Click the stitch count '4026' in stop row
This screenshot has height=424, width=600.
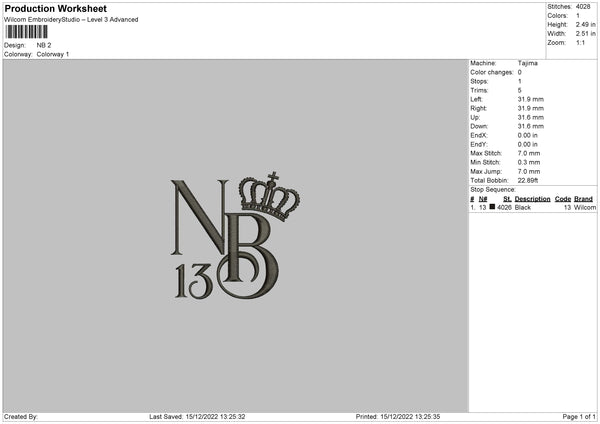click(x=504, y=207)
